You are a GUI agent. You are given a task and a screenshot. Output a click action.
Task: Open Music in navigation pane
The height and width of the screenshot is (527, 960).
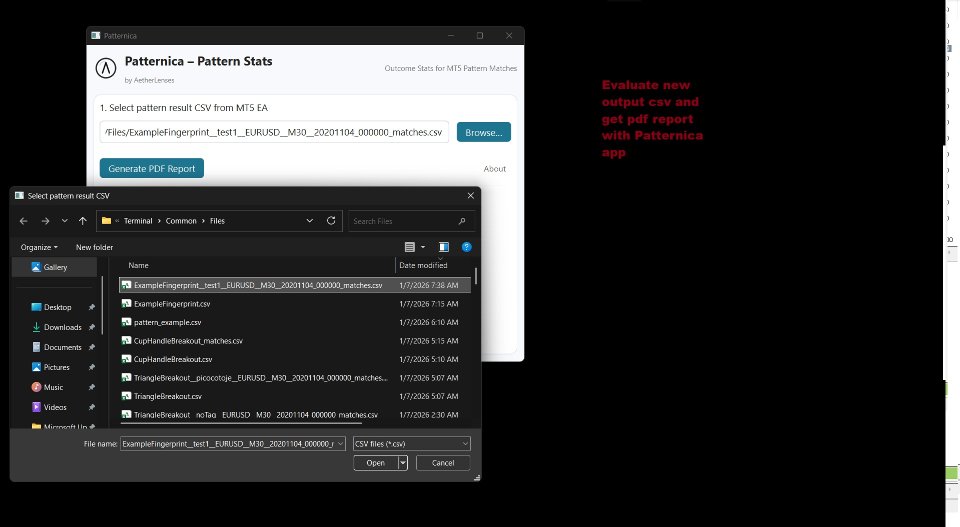point(53,387)
